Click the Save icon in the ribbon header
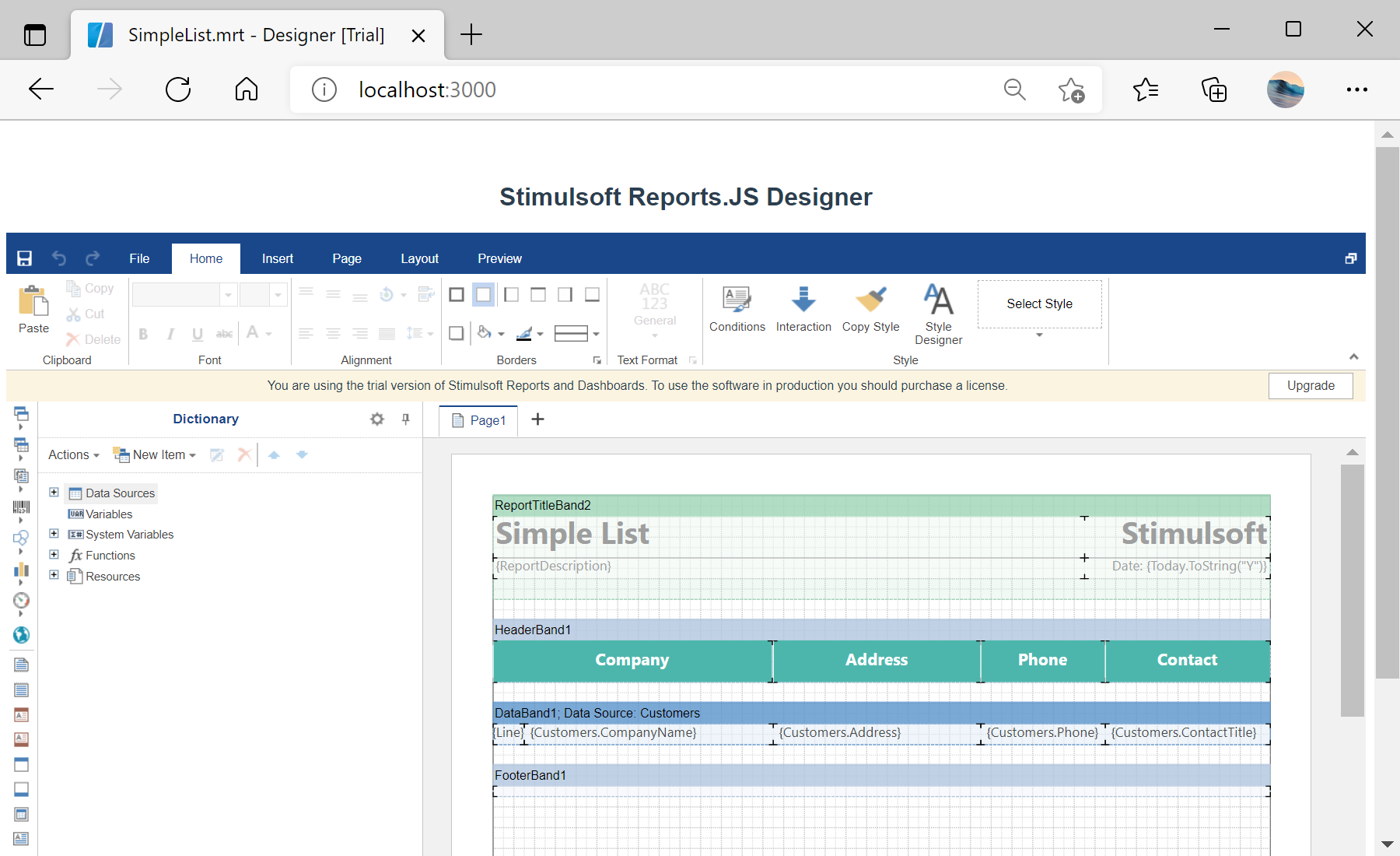This screenshot has height=856, width=1400. pos(24,258)
